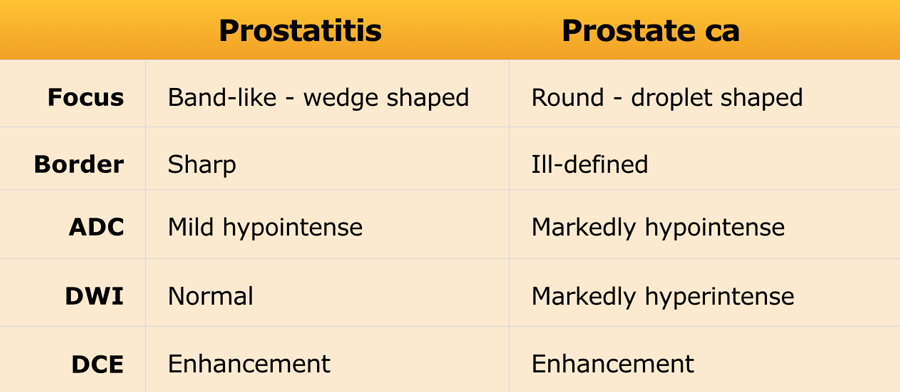Select the DWI row label
Screen dimensions: 900x392
coord(94,297)
